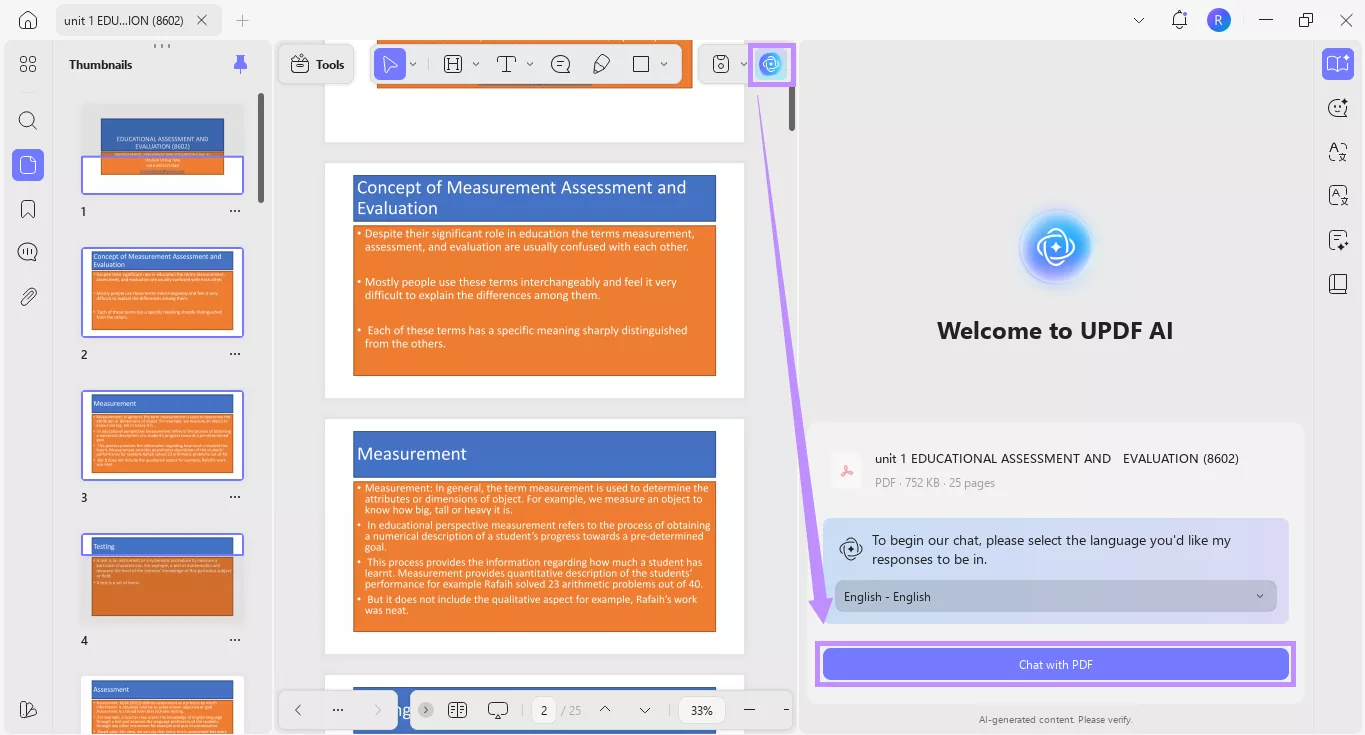Pick the Highlighter tool
Image resolution: width=1365 pixels, height=735 pixels.
(x=601, y=64)
